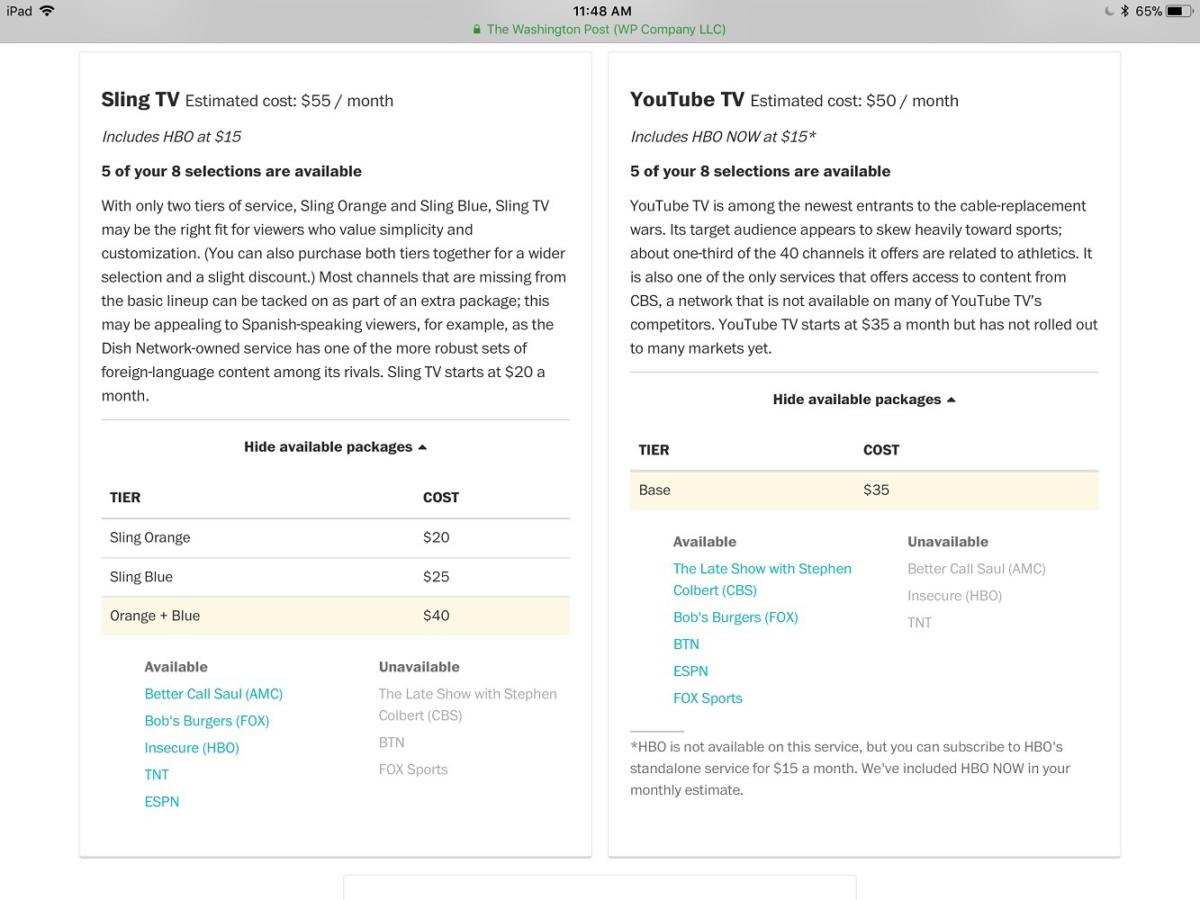Open Bob's Burgers (FOX) under YouTube Available
The height and width of the screenshot is (900, 1200).
click(x=735, y=617)
